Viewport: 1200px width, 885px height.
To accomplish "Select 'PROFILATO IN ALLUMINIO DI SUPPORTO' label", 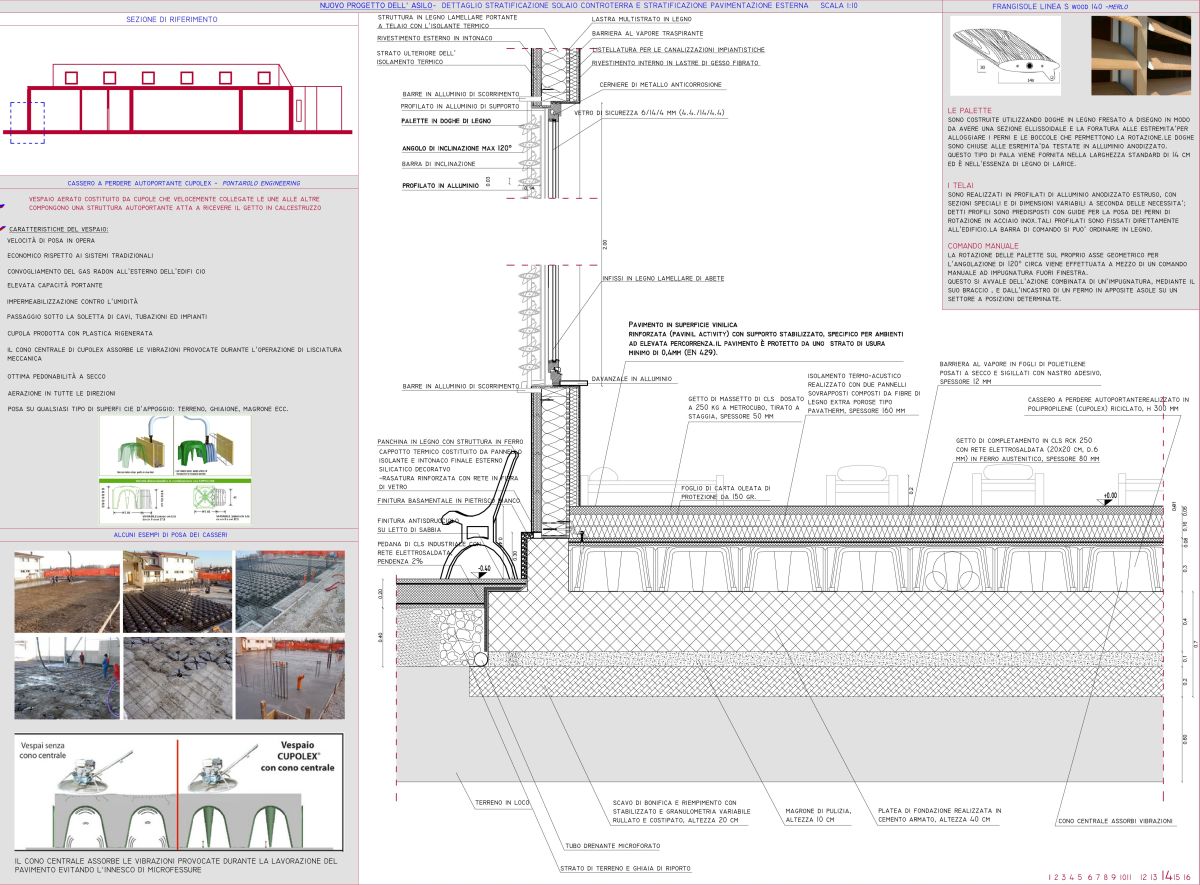I will (460, 106).
